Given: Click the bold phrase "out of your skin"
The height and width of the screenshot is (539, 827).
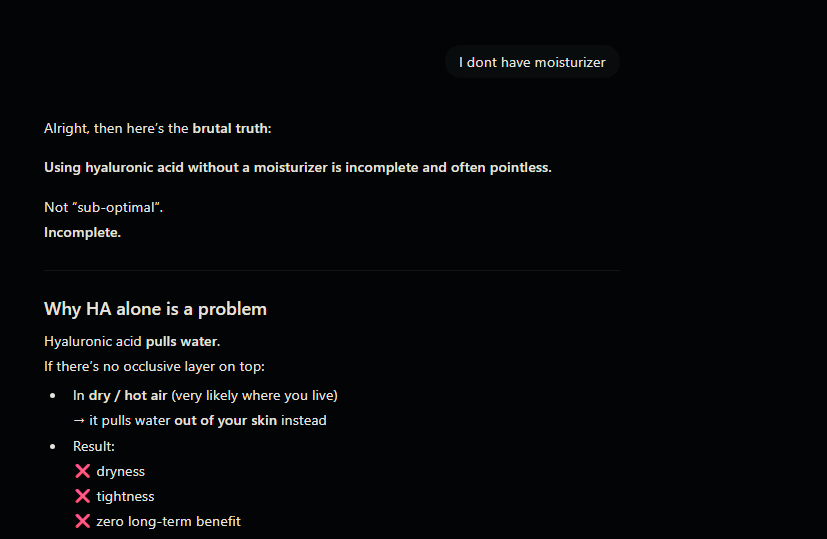Looking at the screenshot, I should click(x=225, y=420).
